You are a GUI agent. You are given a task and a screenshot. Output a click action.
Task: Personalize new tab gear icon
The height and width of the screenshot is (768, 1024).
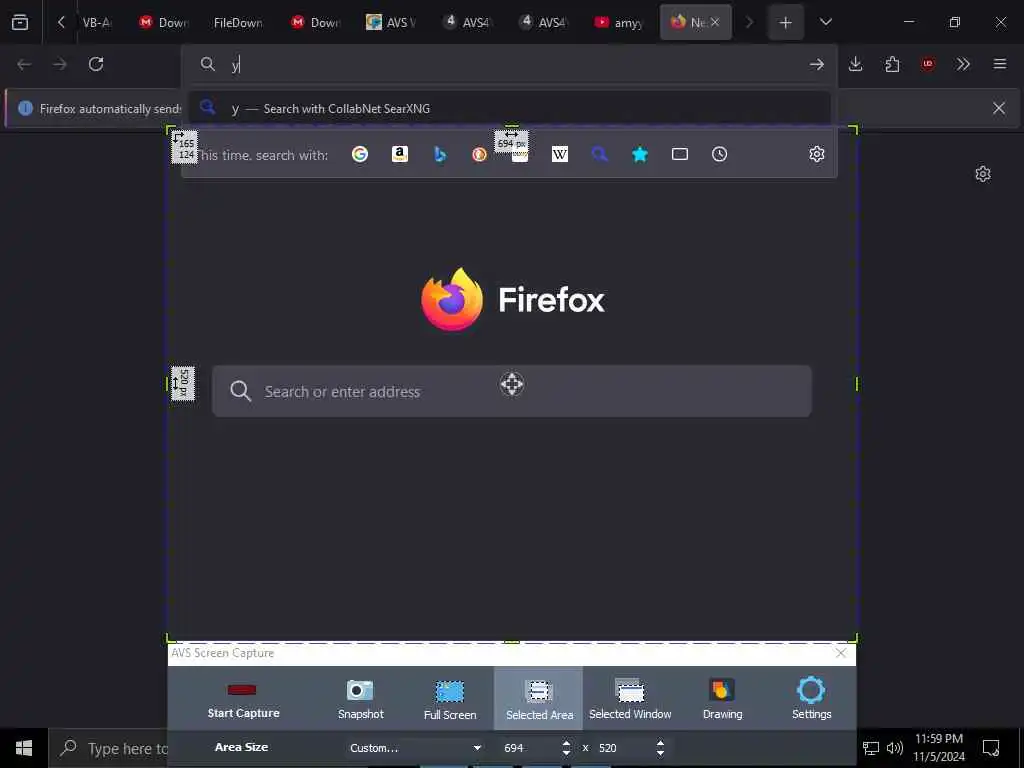(x=983, y=174)
